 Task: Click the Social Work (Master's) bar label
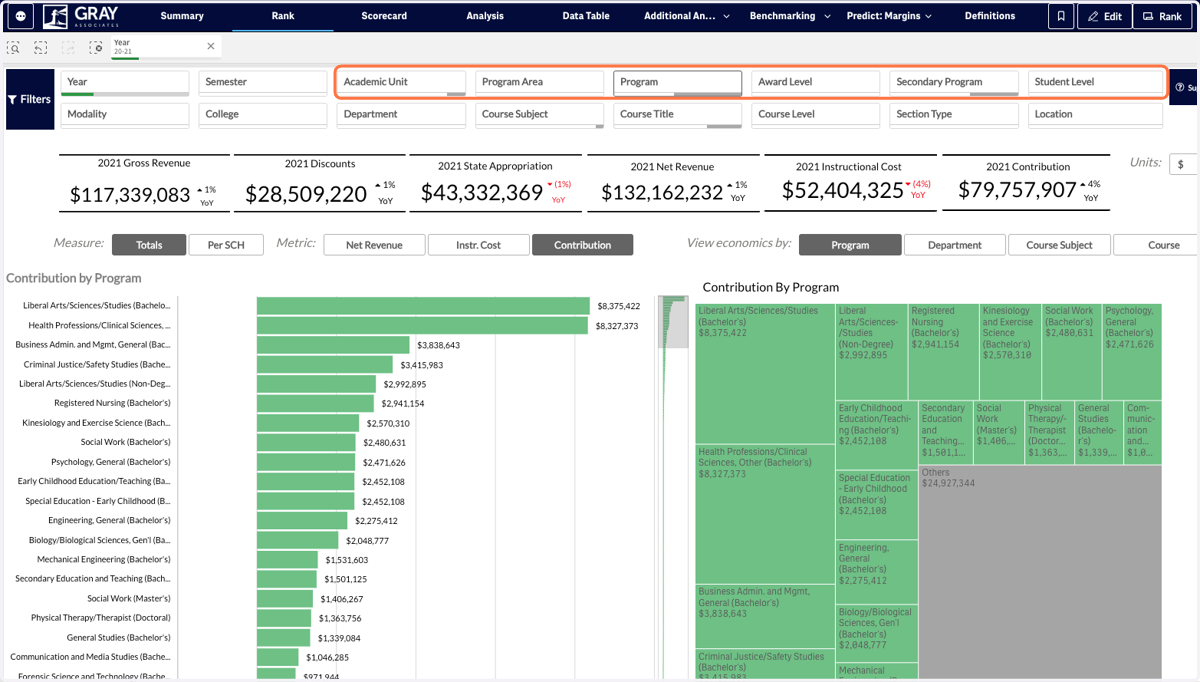click(129, 598)
